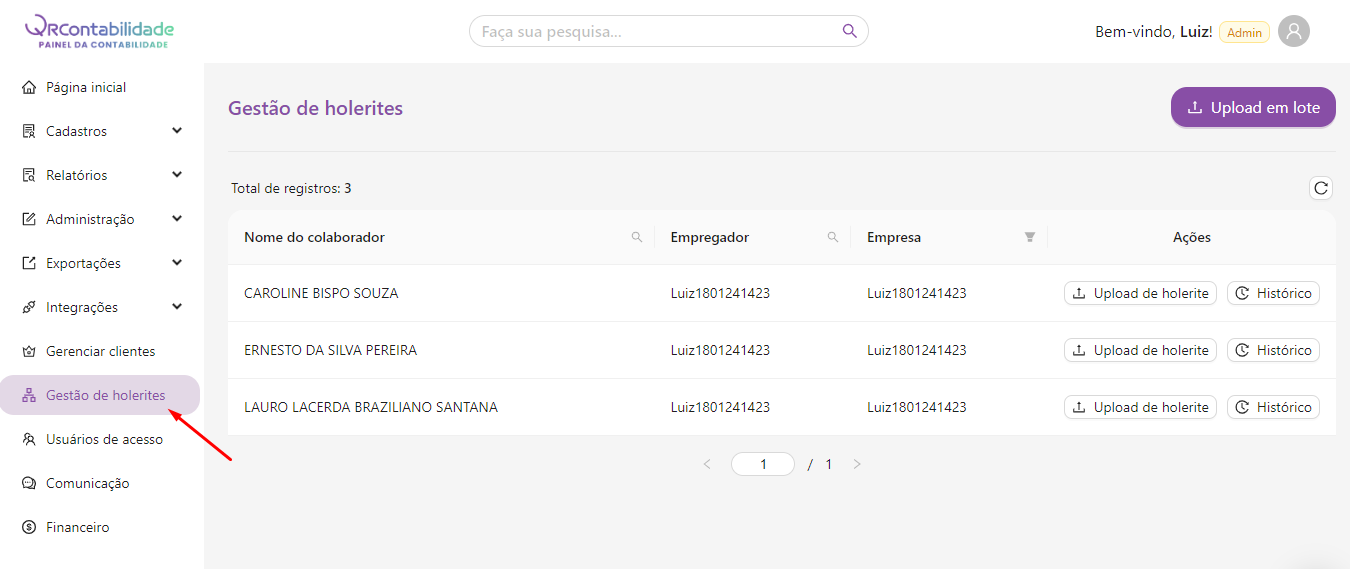Click the user avatar icon

pos(1293,32)
